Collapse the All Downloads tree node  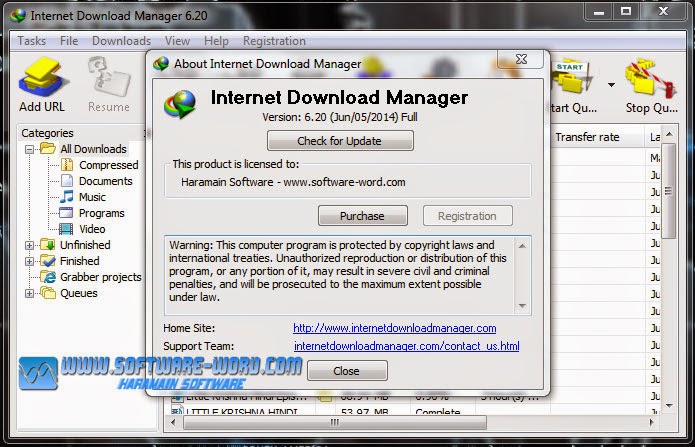click(x=29, y=149)
